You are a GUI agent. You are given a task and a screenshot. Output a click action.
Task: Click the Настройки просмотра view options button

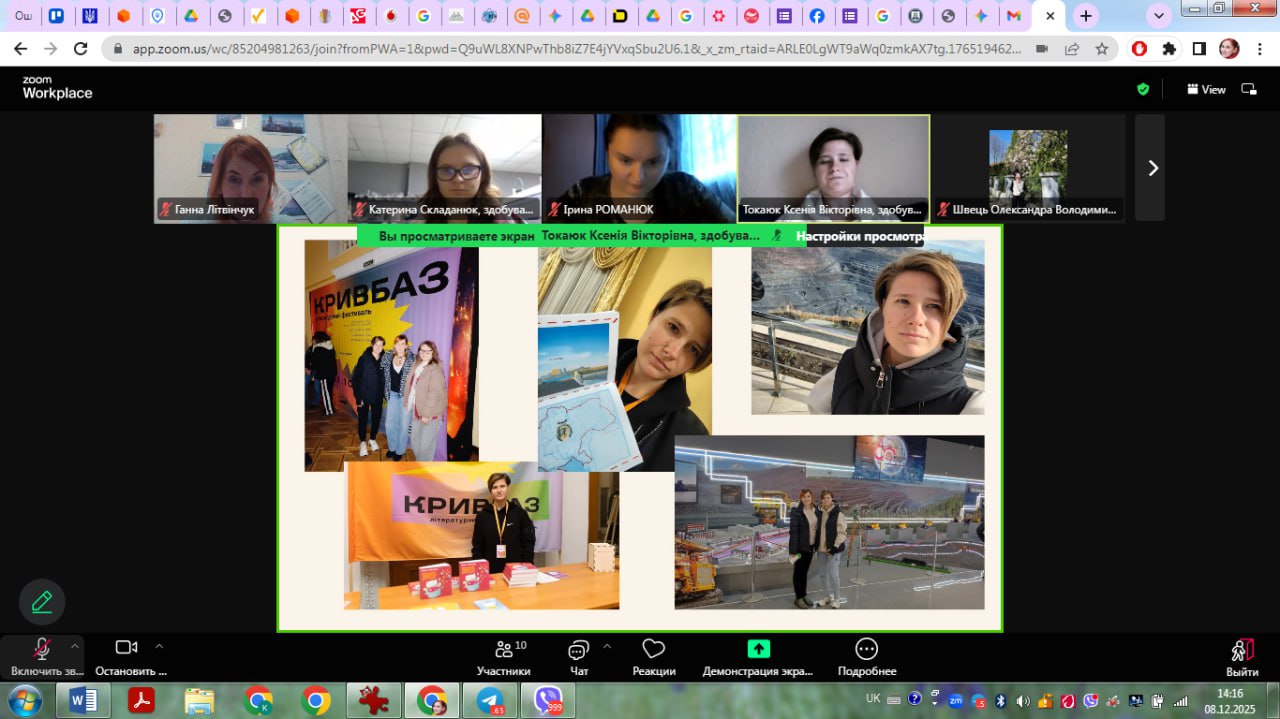pos(859,237)
